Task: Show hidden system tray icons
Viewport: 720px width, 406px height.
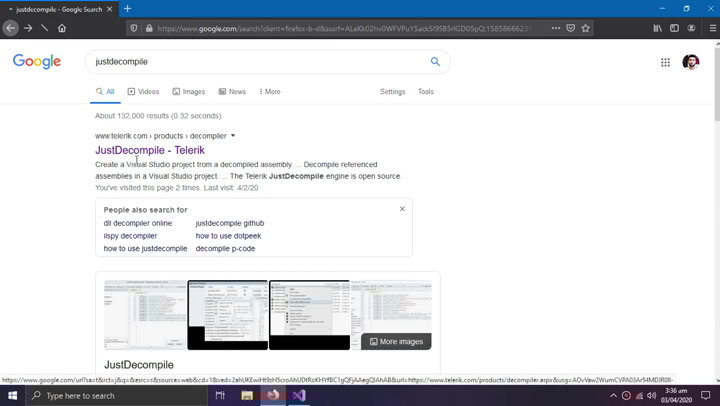Action: 613,395
